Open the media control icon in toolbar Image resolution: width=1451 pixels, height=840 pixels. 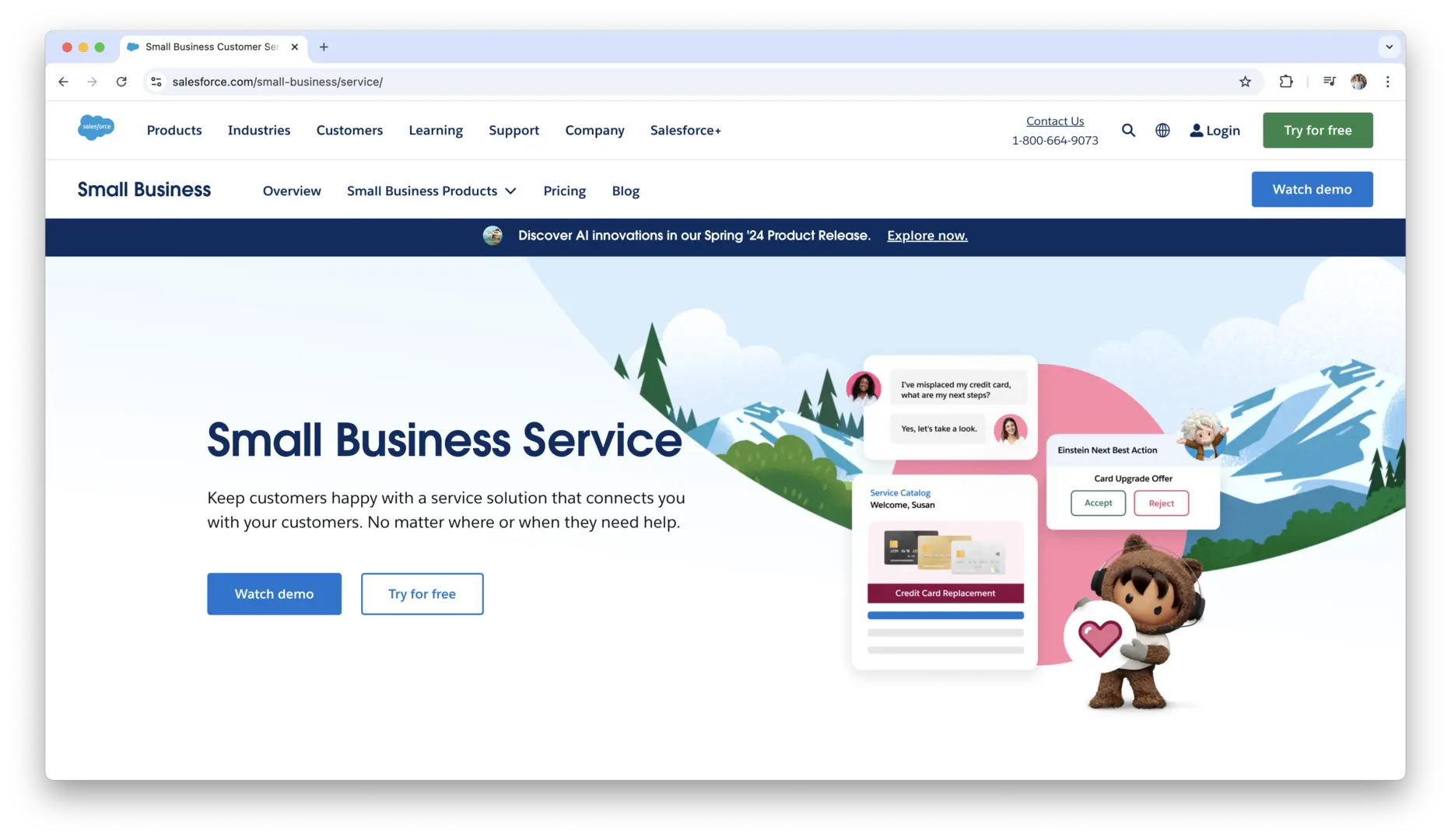click(1329, 82)
